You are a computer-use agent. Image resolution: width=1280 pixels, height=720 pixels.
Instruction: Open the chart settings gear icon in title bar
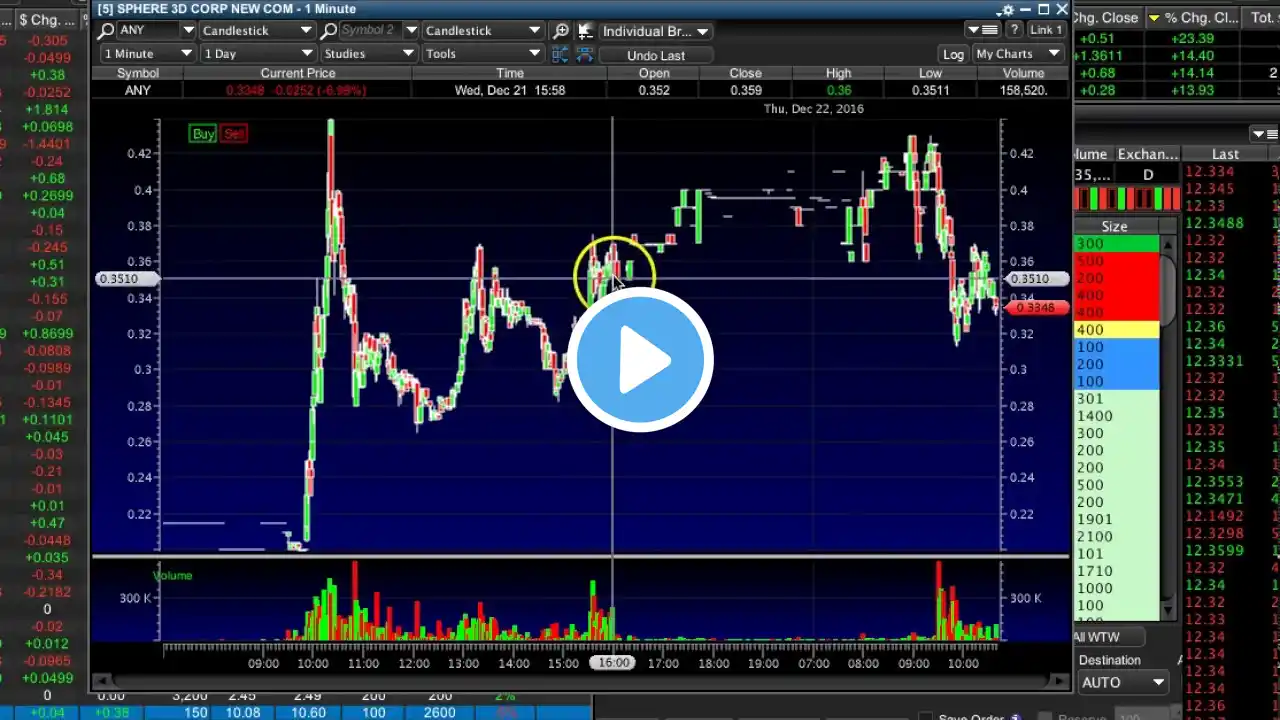(x=1006, y=9)
